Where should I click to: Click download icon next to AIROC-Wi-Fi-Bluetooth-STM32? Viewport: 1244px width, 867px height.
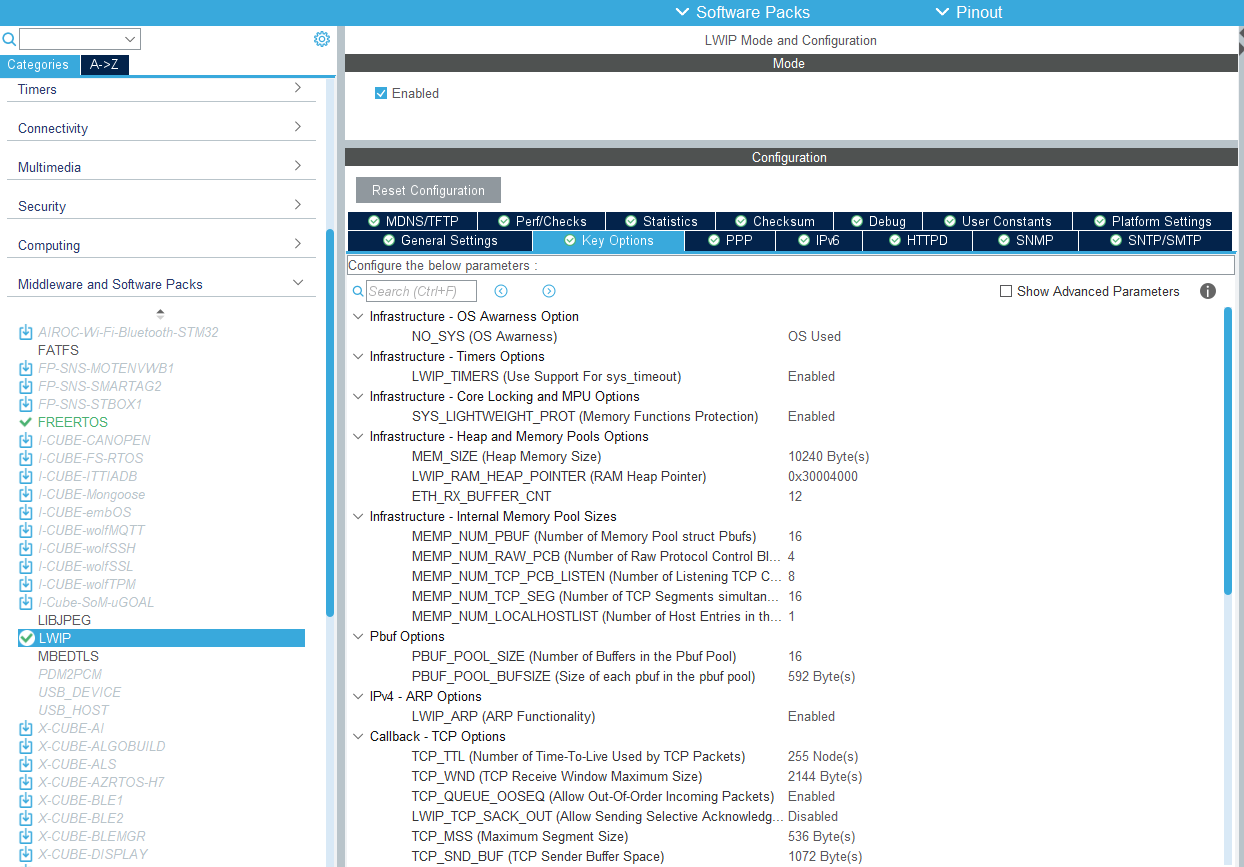(x=26, y=332)
